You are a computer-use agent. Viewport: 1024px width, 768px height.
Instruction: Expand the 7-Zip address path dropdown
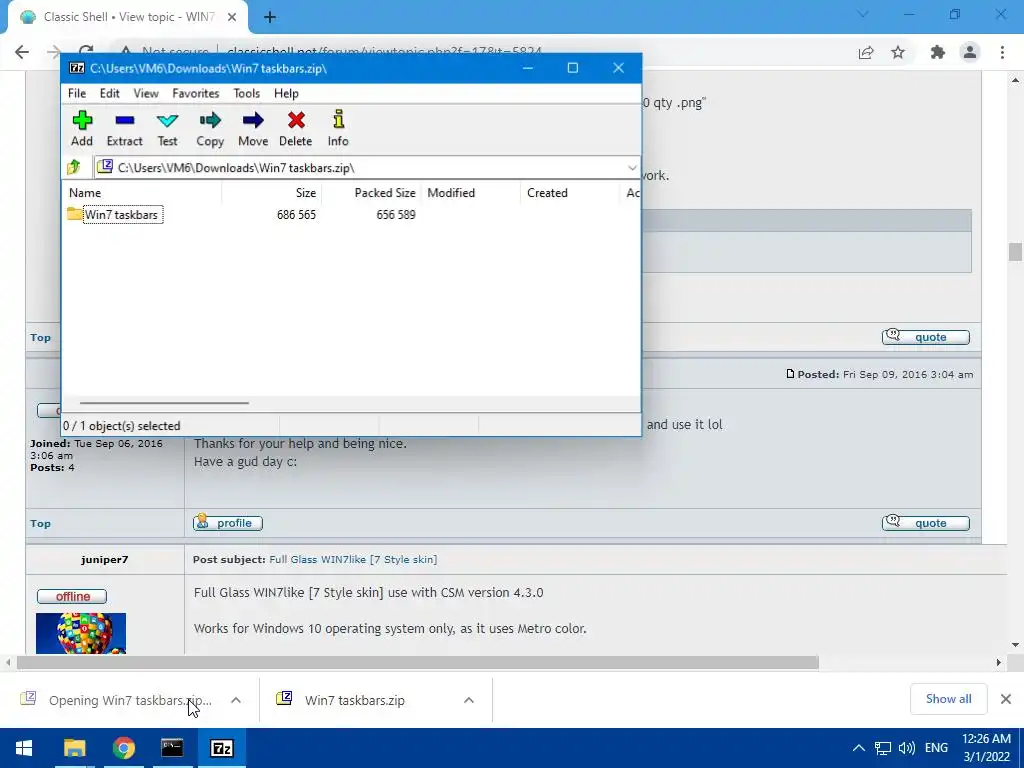[632, 168]
